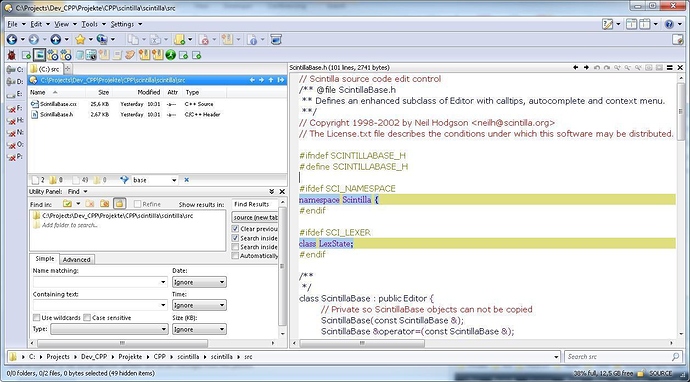Viewport: 690px width, 382px height.
Task: Click the green round running-man icon
Action: coord(170,55)
